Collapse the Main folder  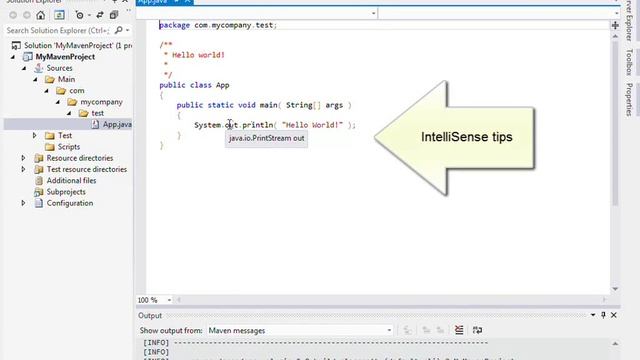tap(35, 80)
